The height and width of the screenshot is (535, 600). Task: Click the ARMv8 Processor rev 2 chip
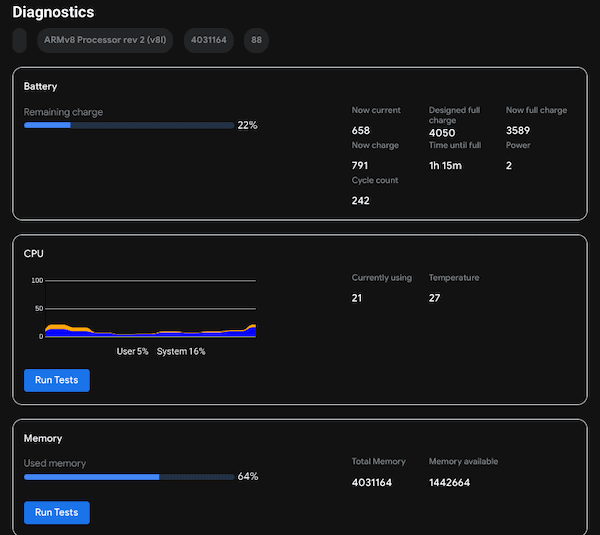pos(105,41)
